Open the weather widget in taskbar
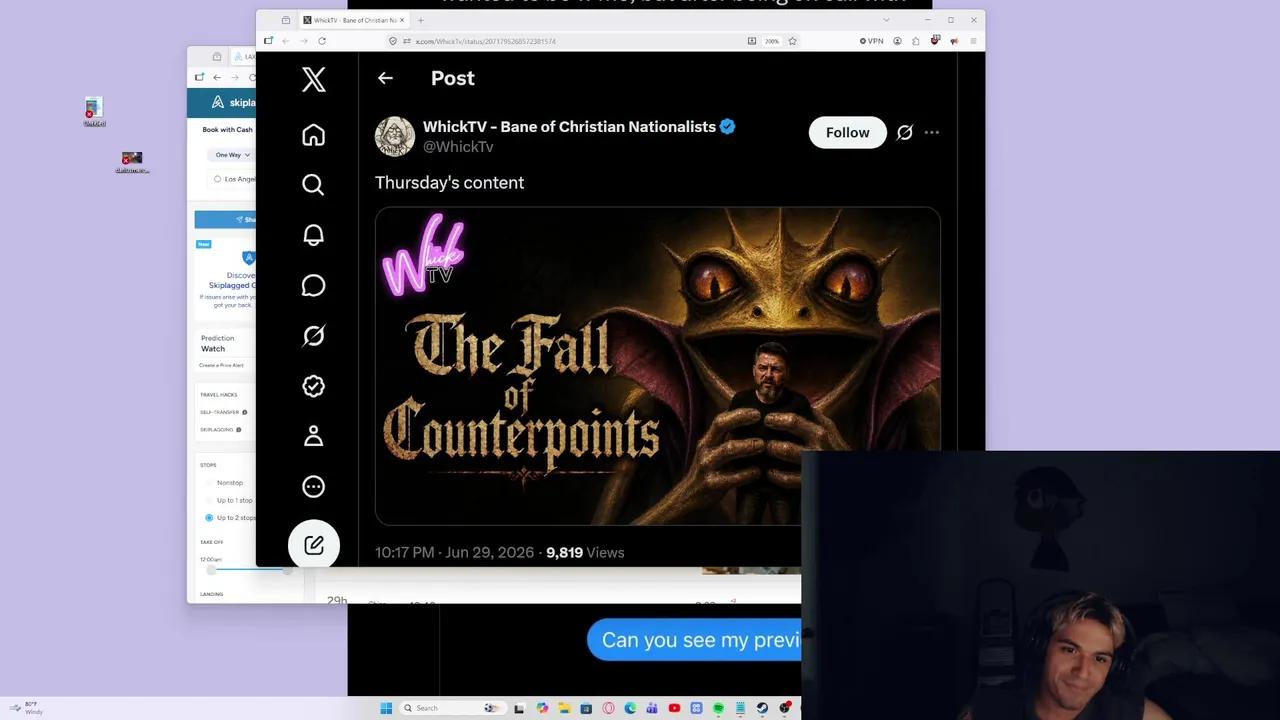The width and height of the screenshot is (1280, 720). (x=26, y=708)
